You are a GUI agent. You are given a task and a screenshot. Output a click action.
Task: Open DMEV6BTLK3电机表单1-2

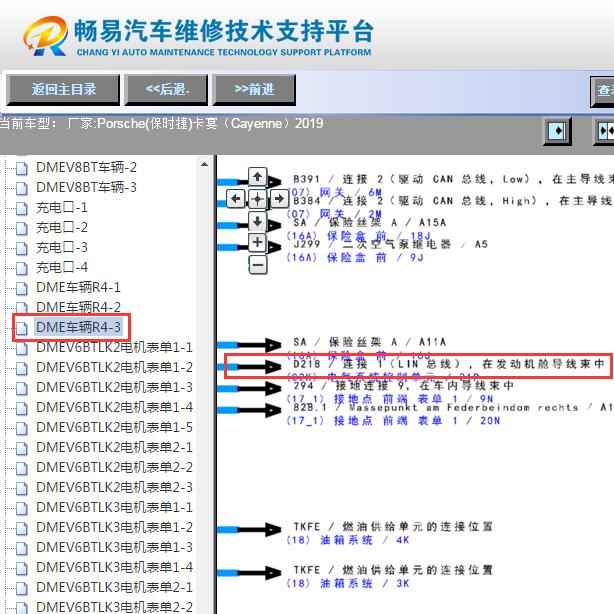tap(114, 527)
